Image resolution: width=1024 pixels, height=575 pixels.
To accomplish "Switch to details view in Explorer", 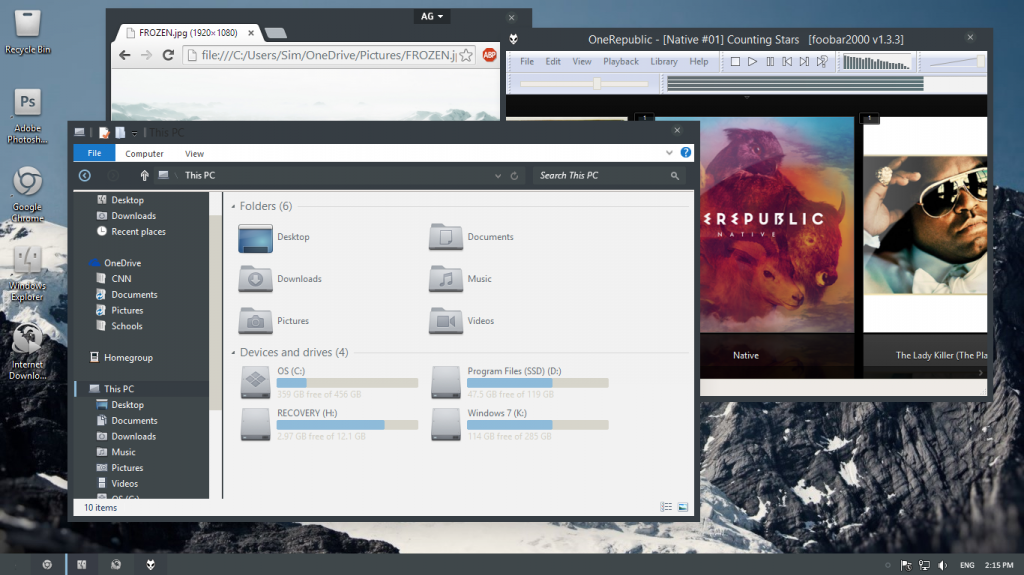I will coord(667,507).
